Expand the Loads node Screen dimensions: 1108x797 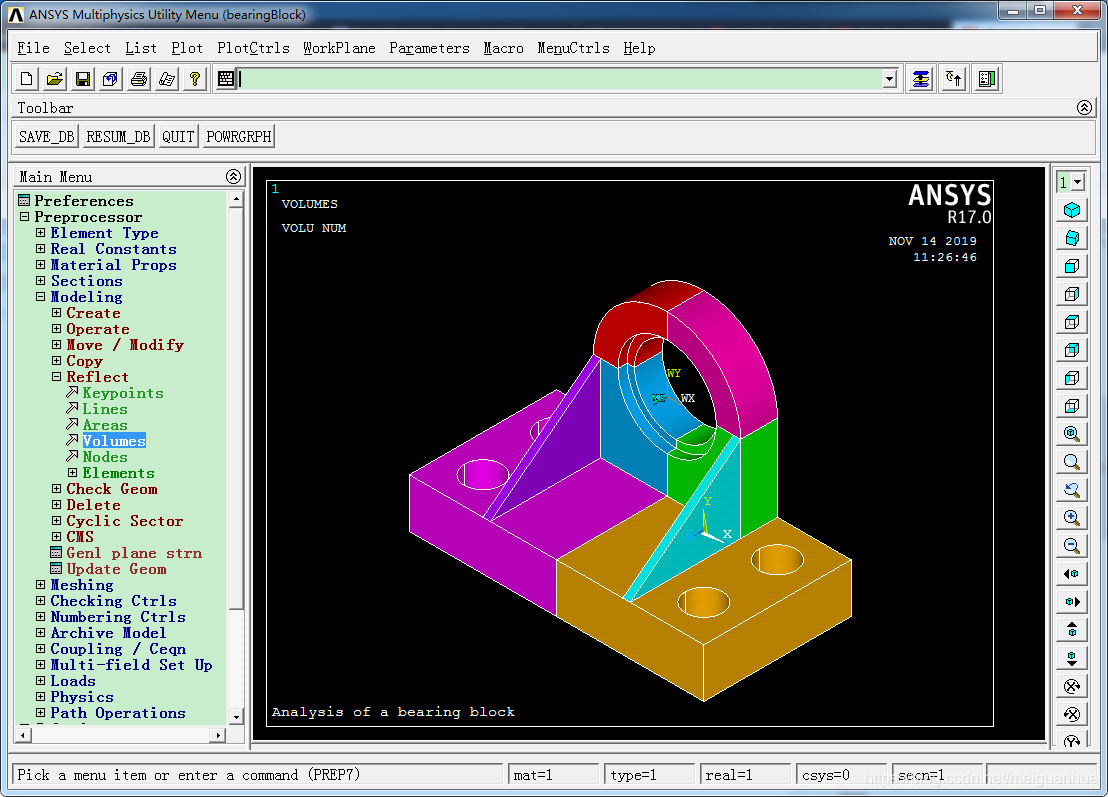point(40,680)
